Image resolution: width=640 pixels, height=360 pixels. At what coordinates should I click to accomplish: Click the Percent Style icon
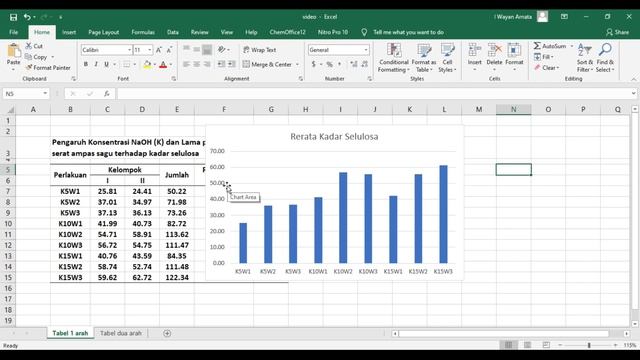(x=329, y=64)
